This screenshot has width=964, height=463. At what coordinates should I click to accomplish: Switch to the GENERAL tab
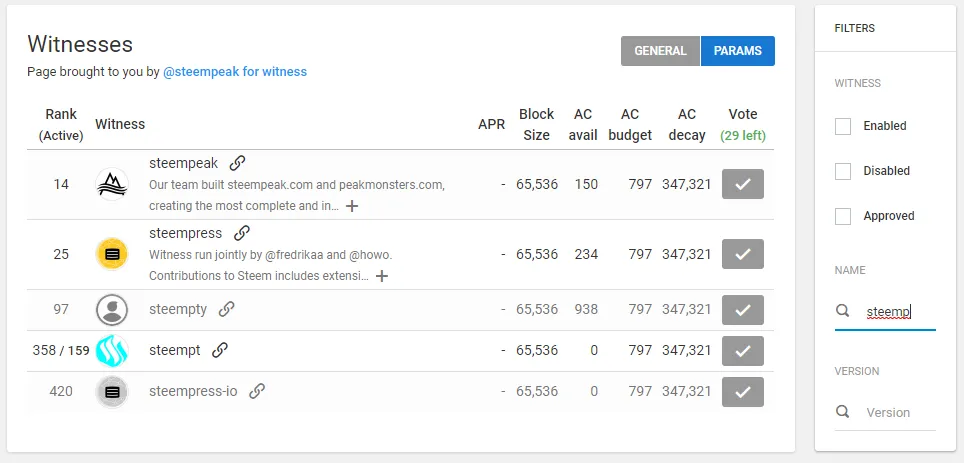click(x=660, y=51)
